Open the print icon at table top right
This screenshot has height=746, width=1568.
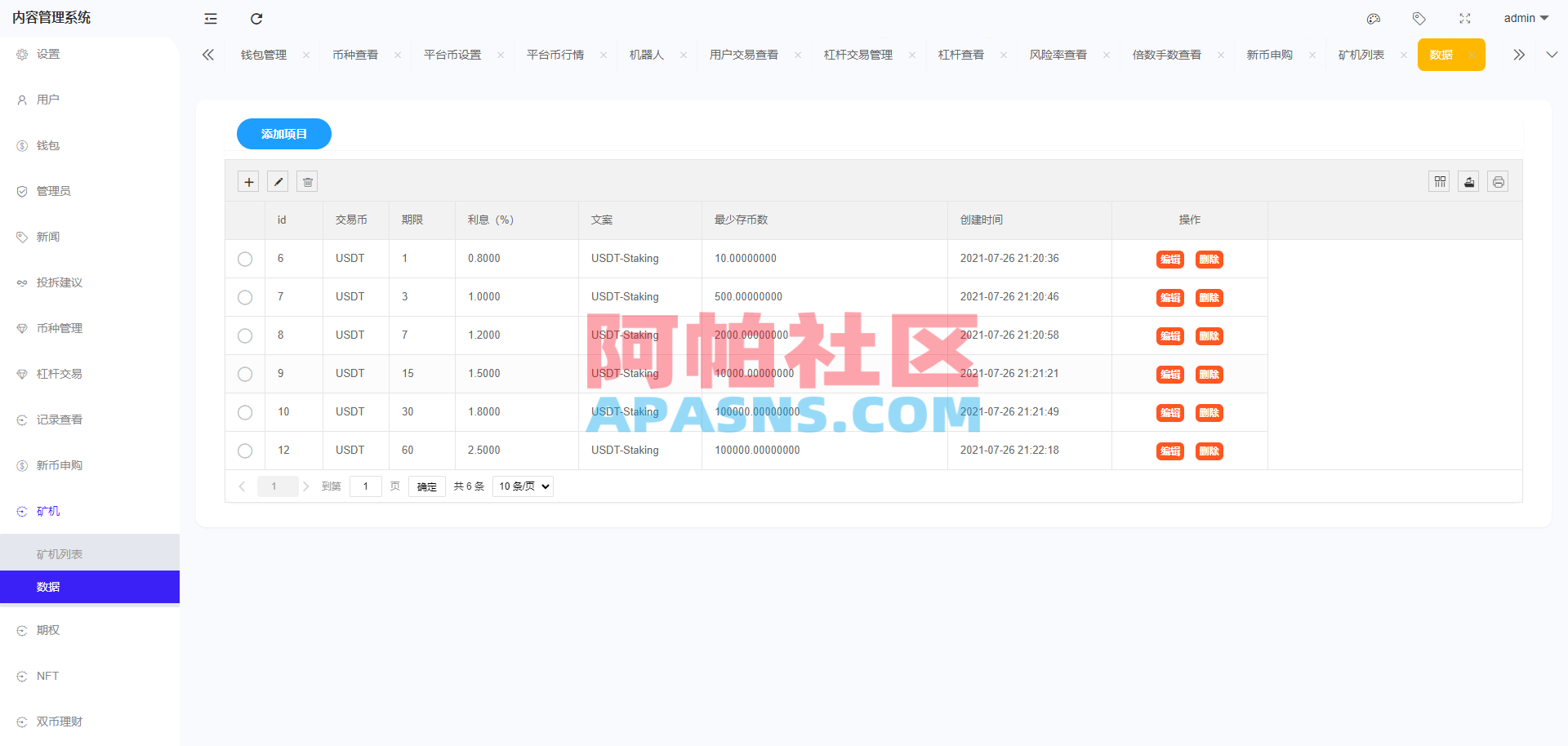[1498, 181]
